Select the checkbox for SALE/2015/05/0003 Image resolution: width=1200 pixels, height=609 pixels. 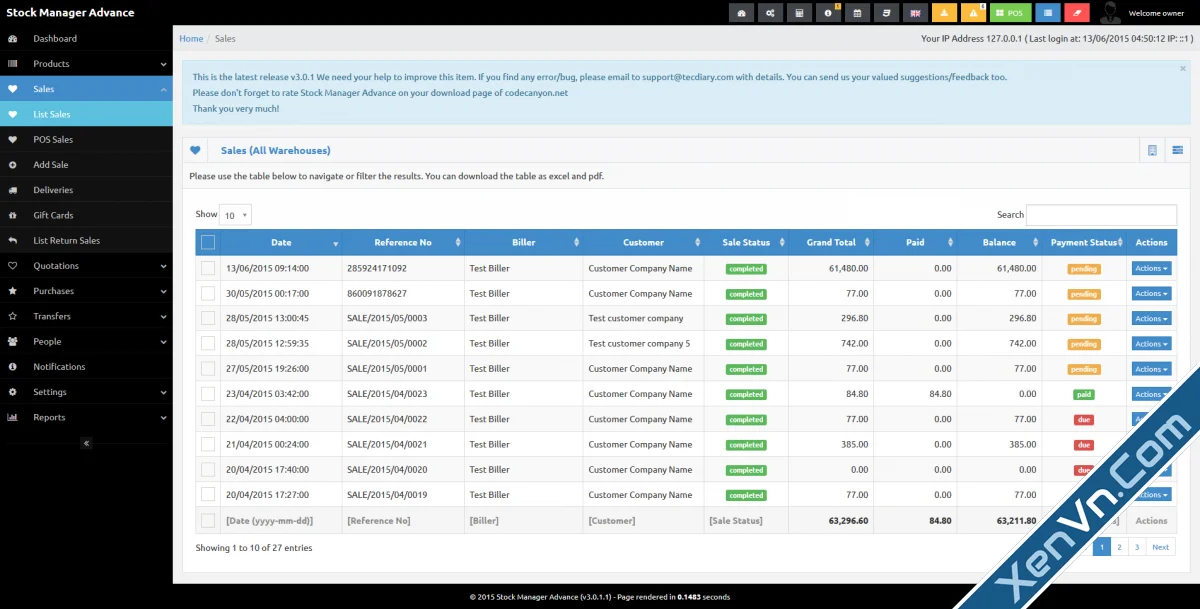pos(208,318)
